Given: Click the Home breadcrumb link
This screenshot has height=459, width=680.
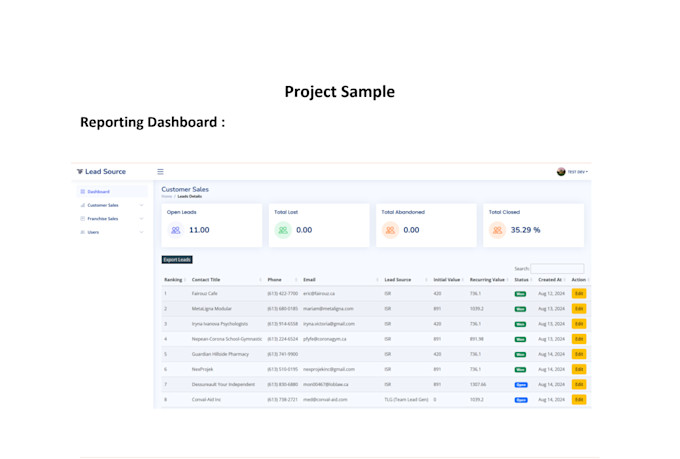Looking at the screenshot, I should [x=167, y=197].
